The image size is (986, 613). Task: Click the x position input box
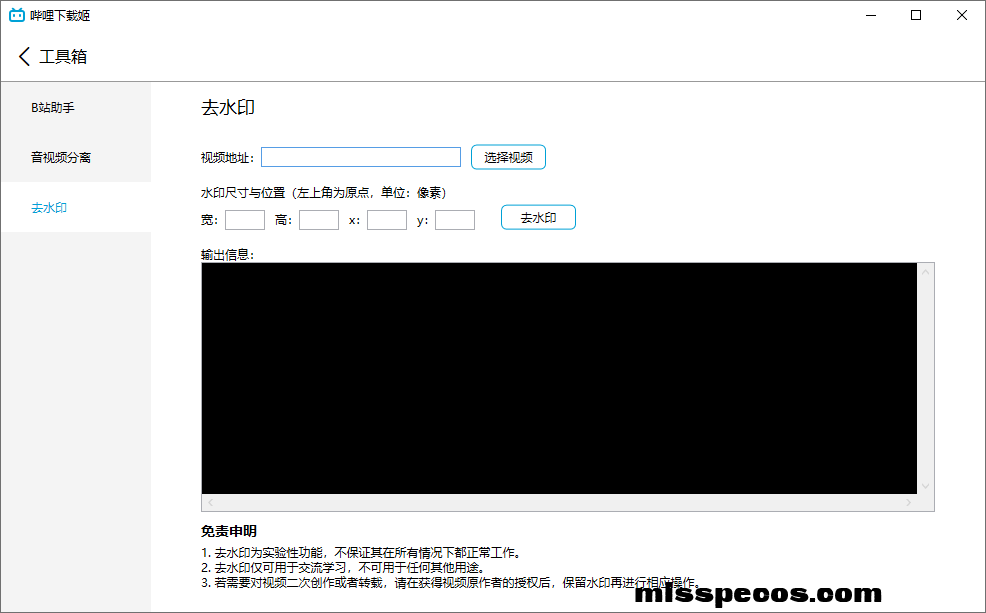[387, 220]
